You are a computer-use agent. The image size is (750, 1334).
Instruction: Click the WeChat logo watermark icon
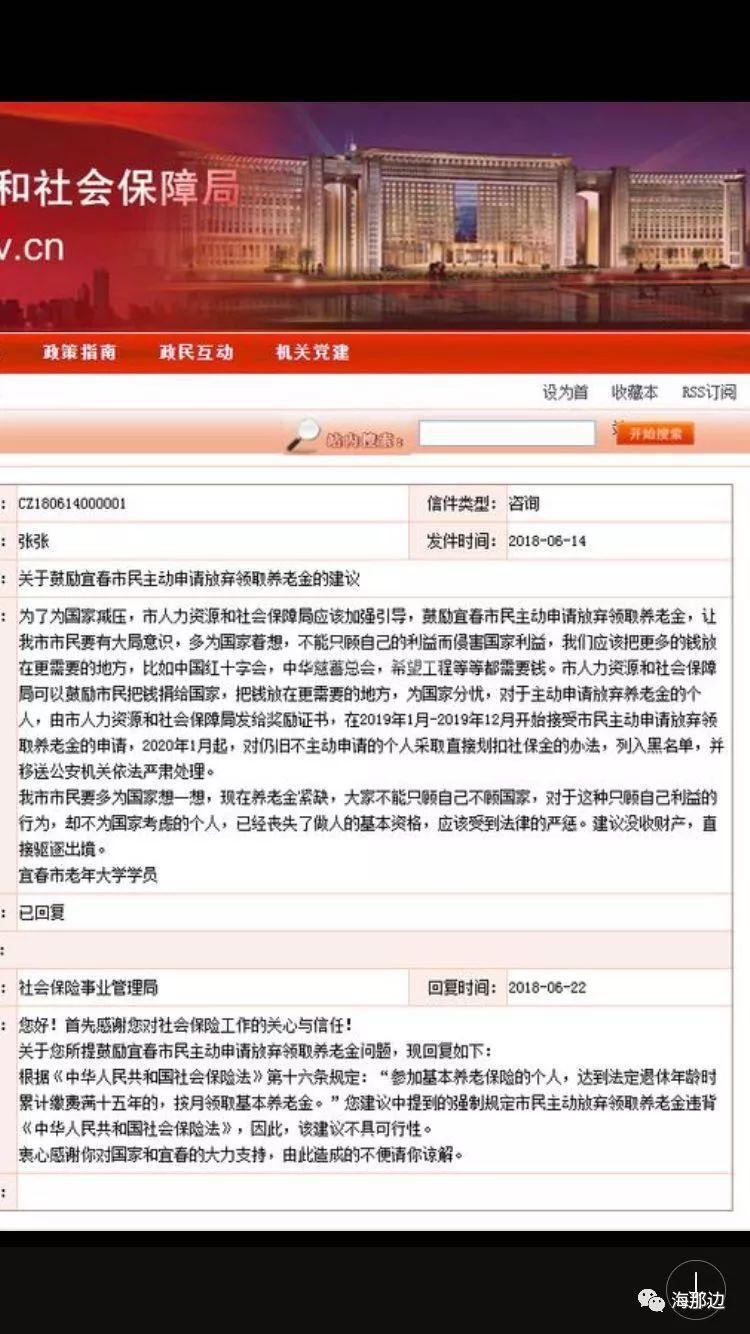(x=652, y=1300)
